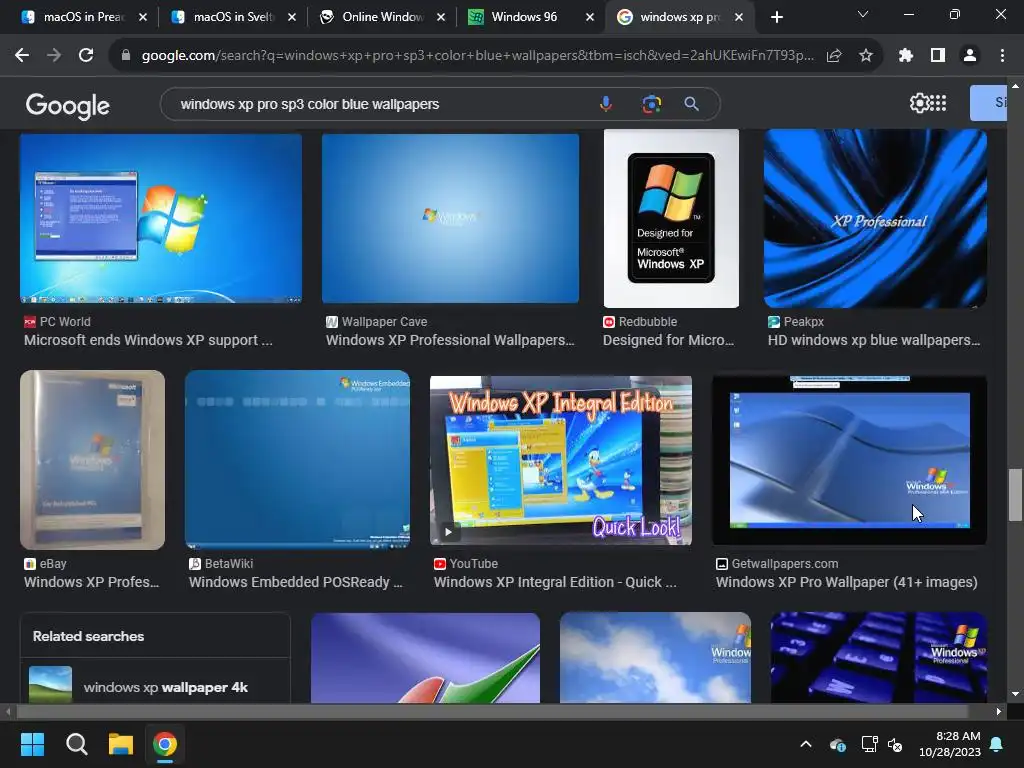Click the Sign in button
1024x768 pixels.
(x=988, y=103)
